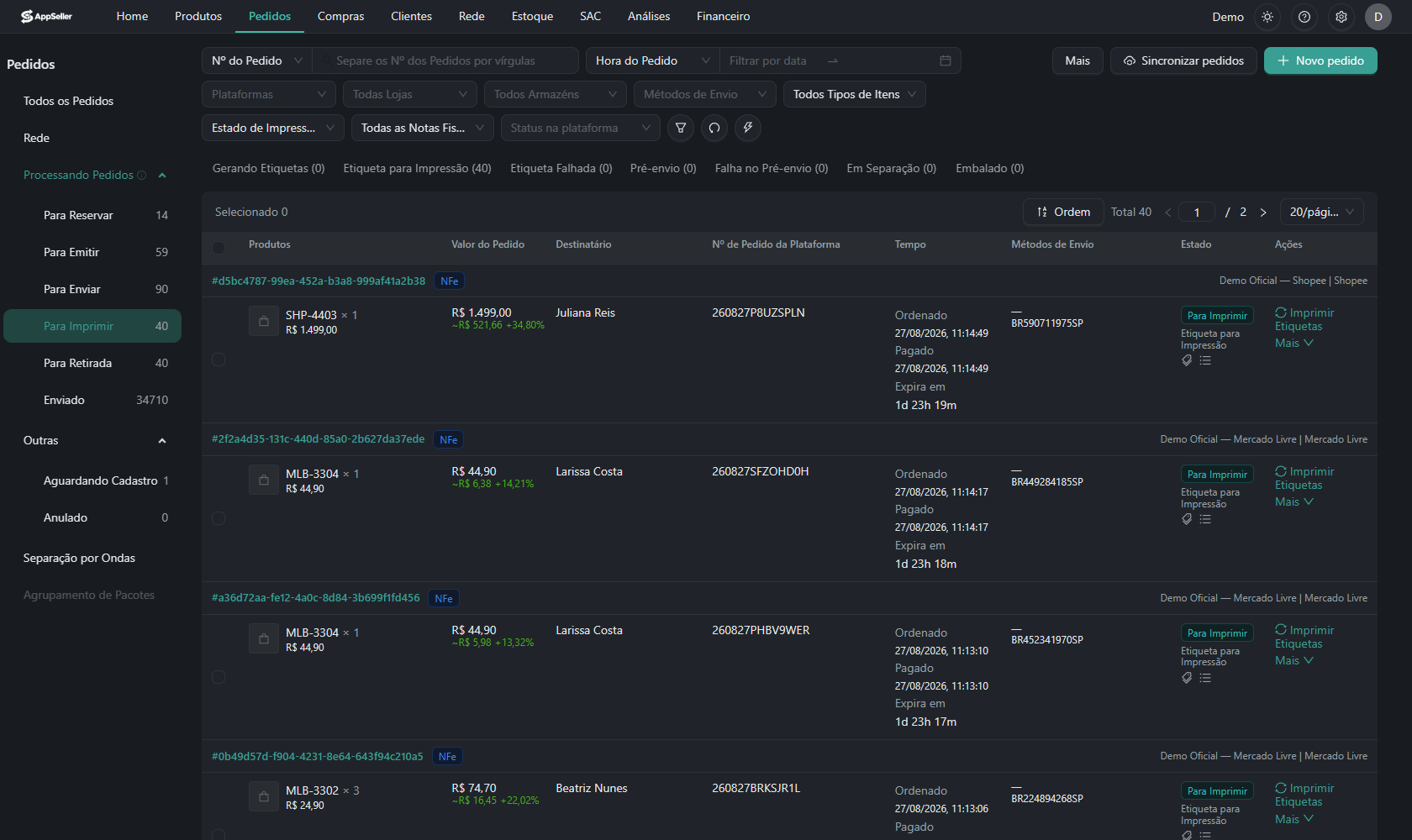Collapse the Processando Pedidos sidebar section
Image resolution: width=1412 pixels, height=840 pixels.
[162, 175]
